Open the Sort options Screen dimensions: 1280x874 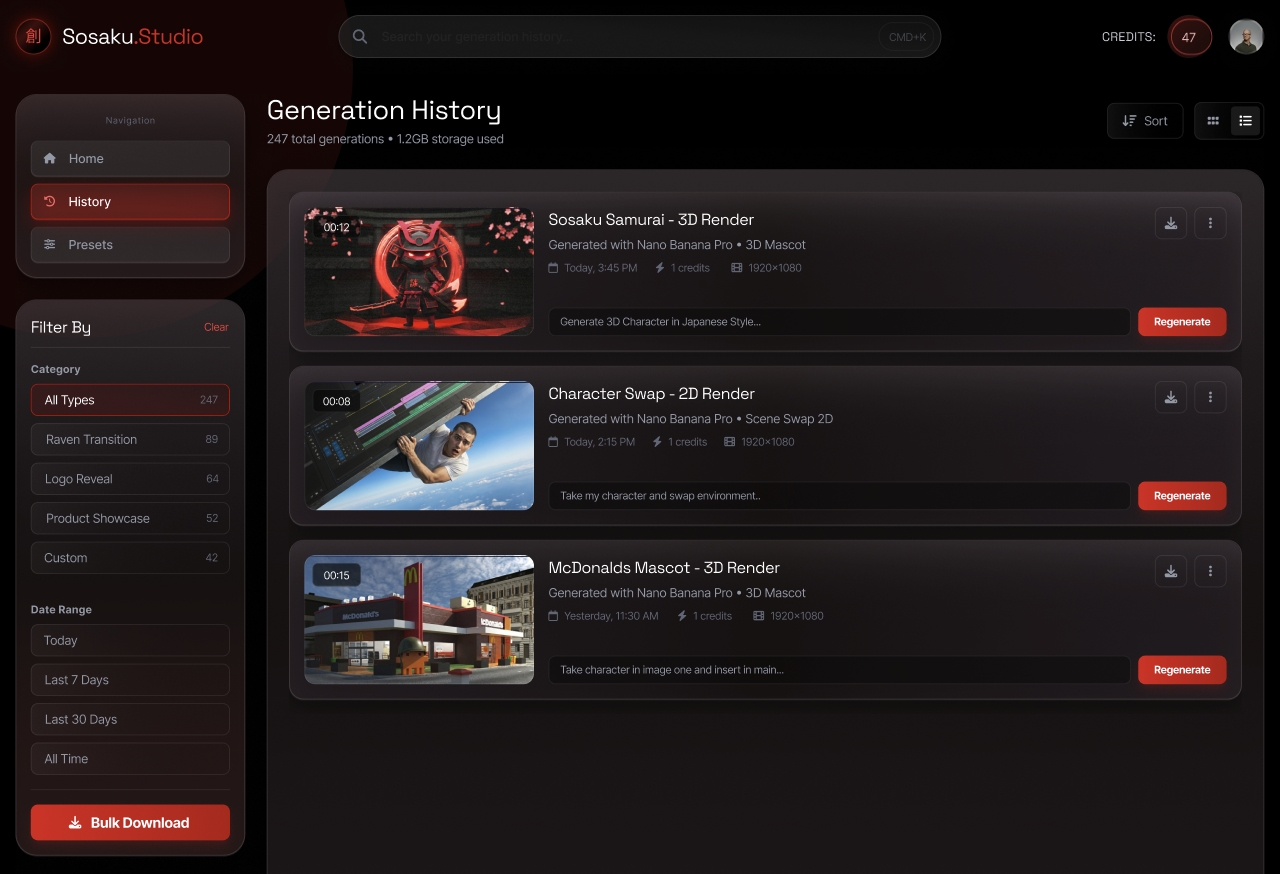(1144, 120)
